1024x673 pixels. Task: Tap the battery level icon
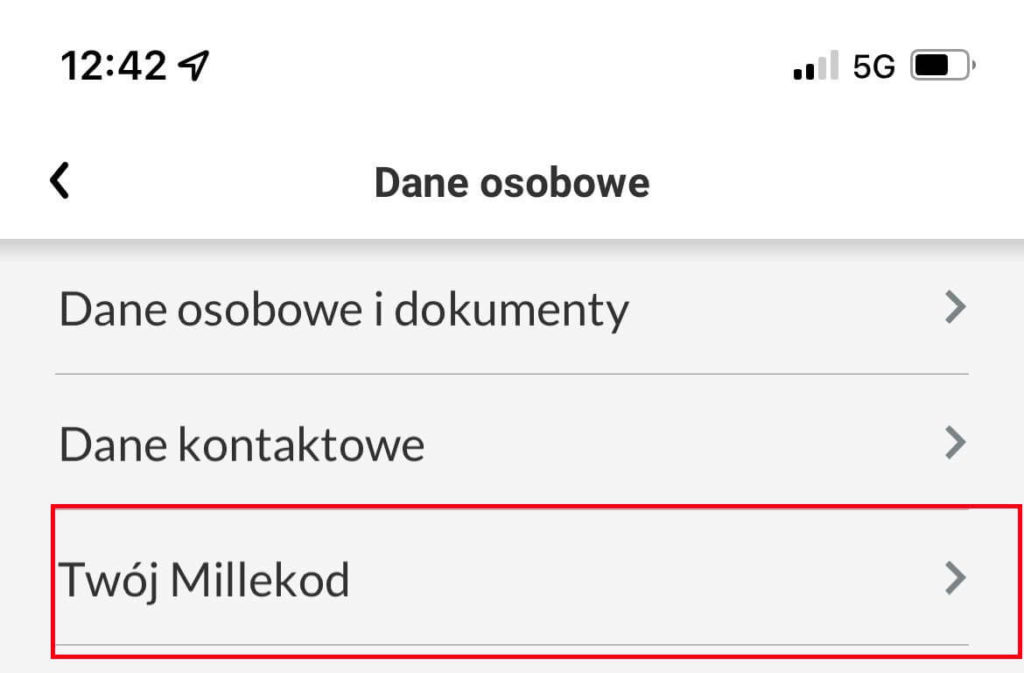point(938,64)
